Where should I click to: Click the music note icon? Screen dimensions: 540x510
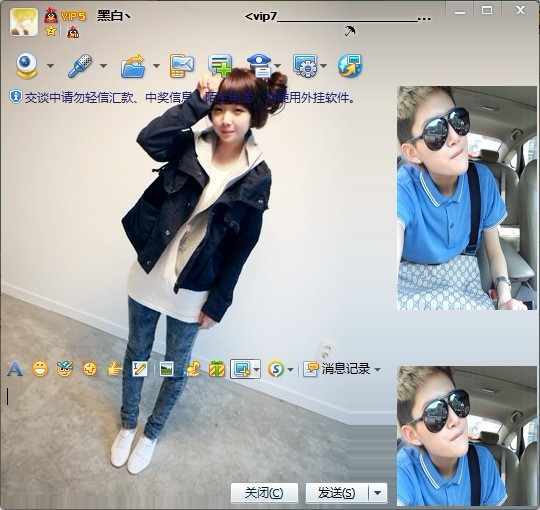192,369
